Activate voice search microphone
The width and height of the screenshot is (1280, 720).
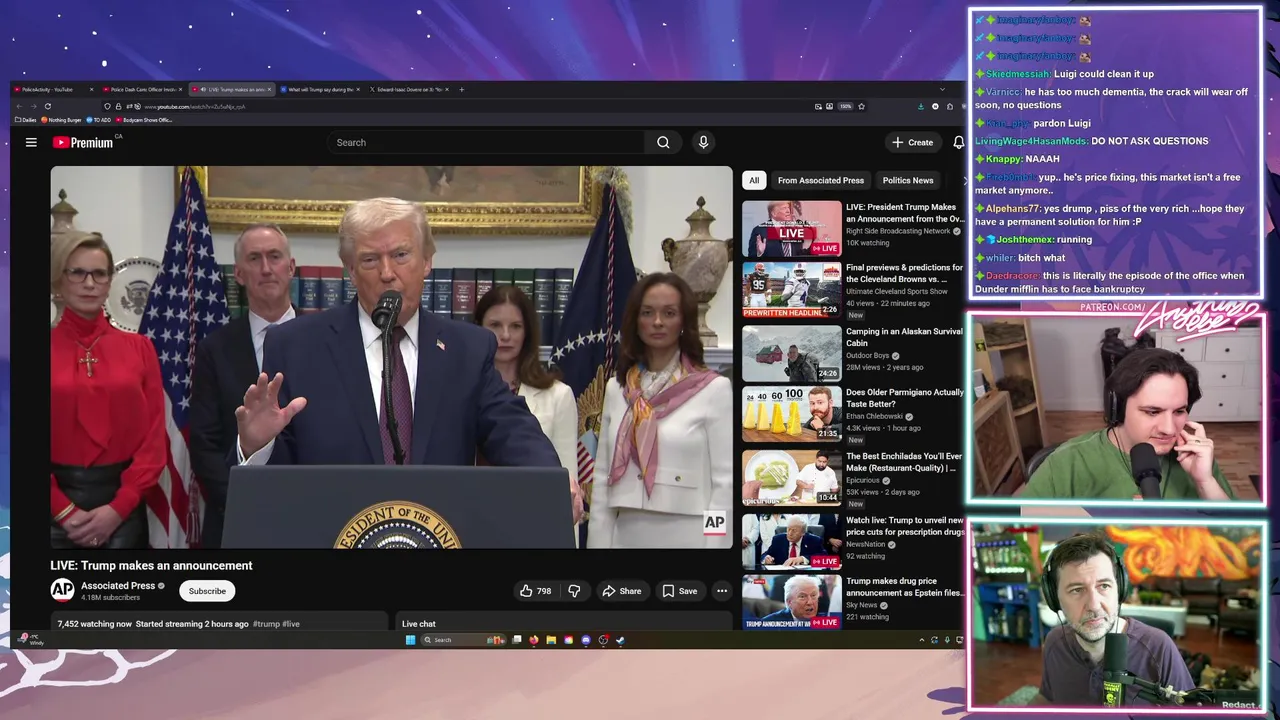coord(703,142)
